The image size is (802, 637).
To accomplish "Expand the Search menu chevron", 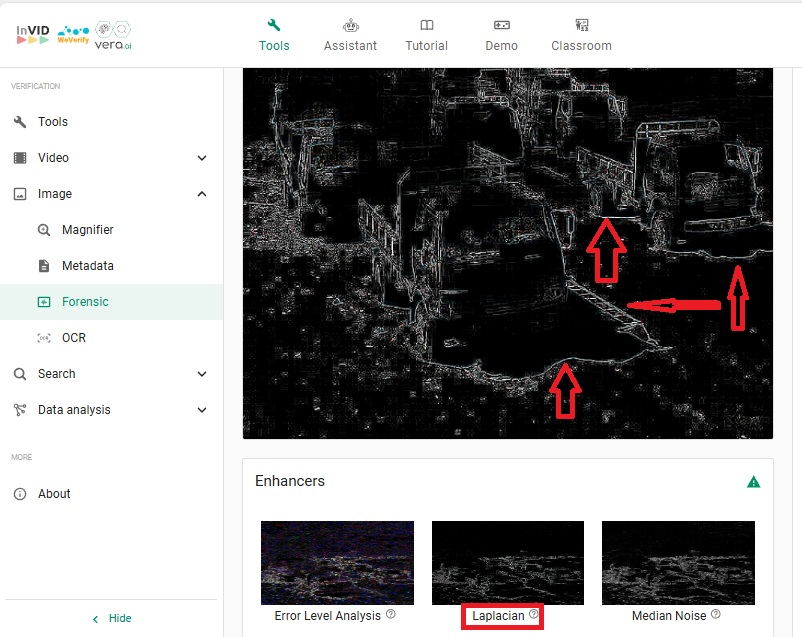I will click(202, 374).
